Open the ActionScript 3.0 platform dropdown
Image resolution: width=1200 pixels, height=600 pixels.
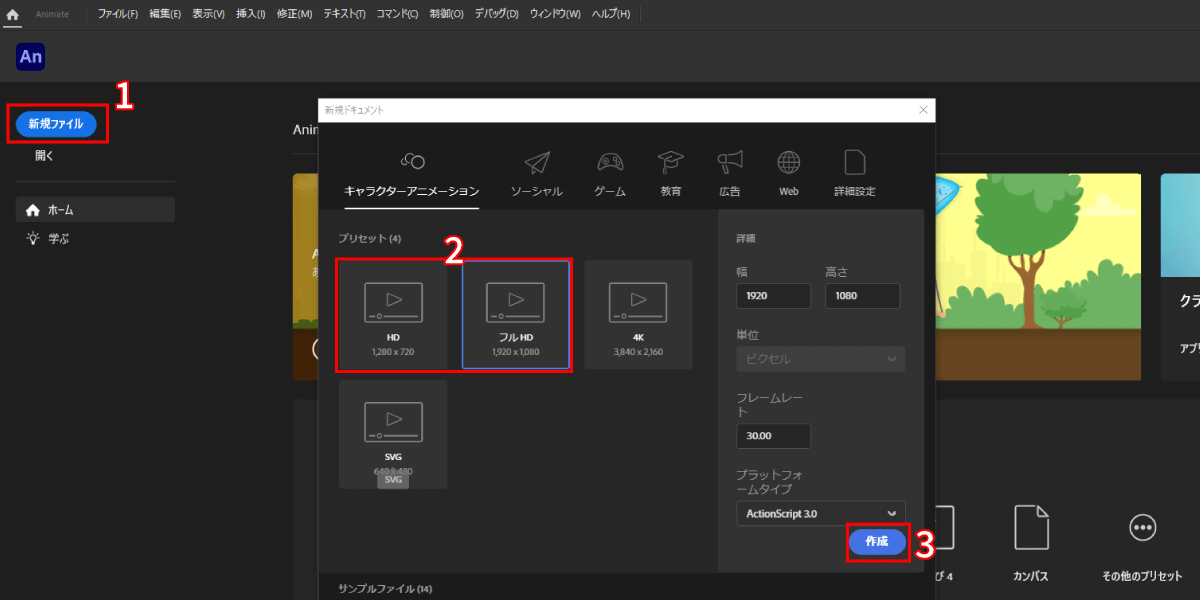(x=821, y=514)
